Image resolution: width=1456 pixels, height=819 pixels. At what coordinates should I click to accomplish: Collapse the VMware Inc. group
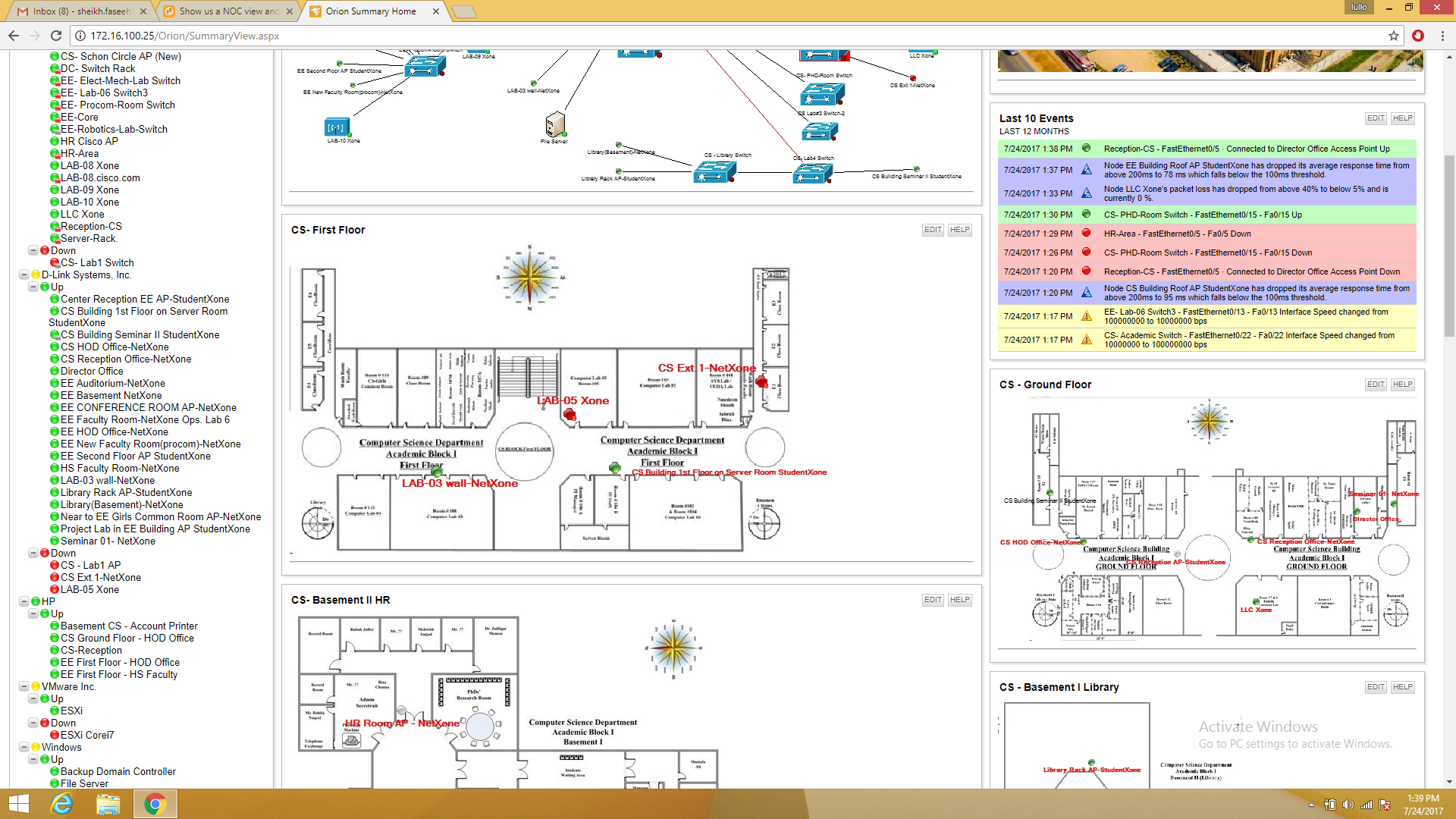click(24, 686)
